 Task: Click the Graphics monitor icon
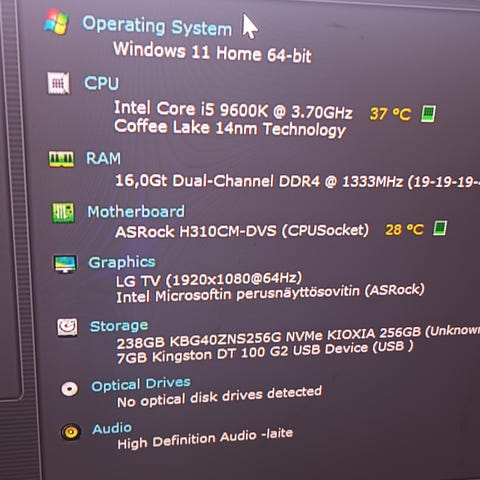65,264
